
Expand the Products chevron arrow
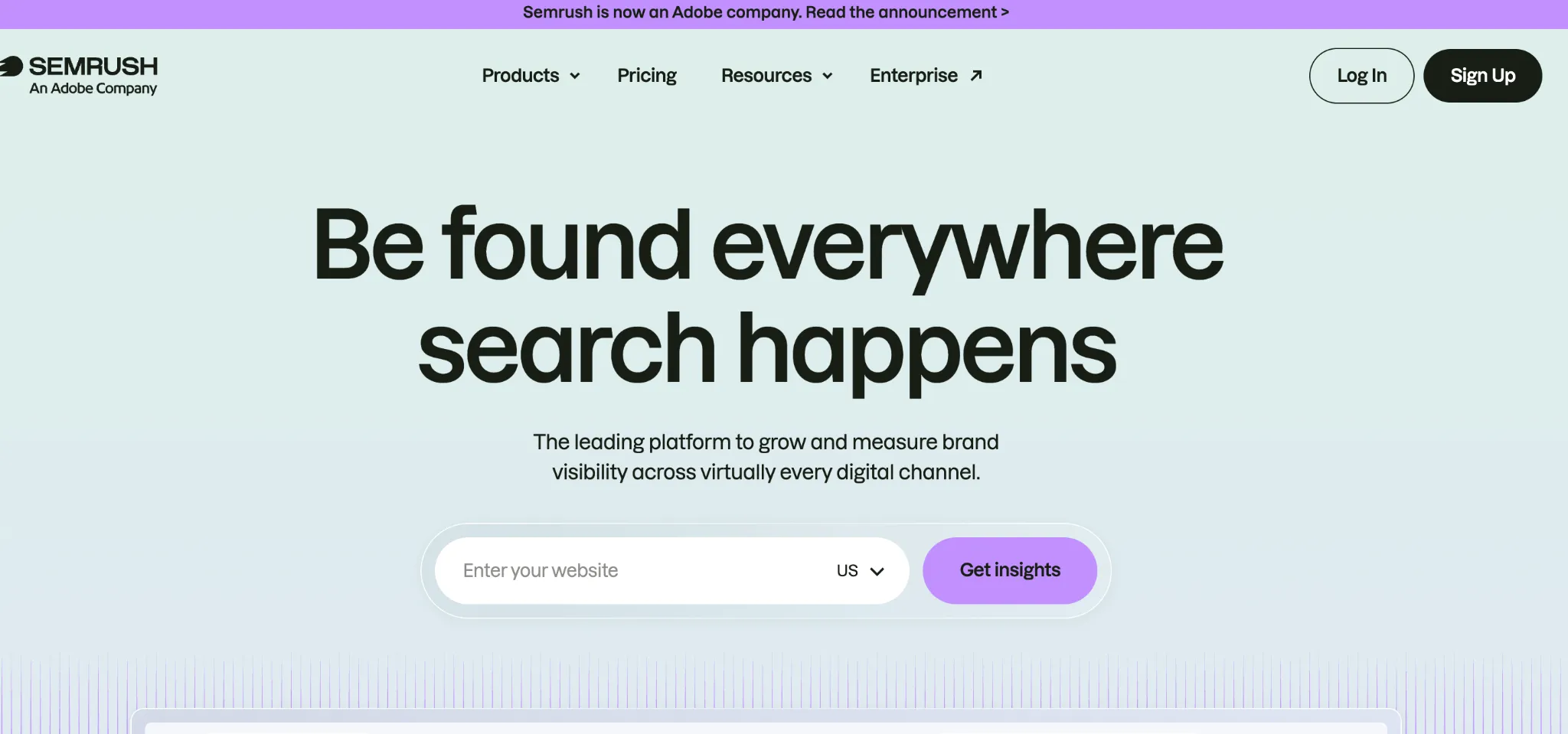click(x=575, y=76)
